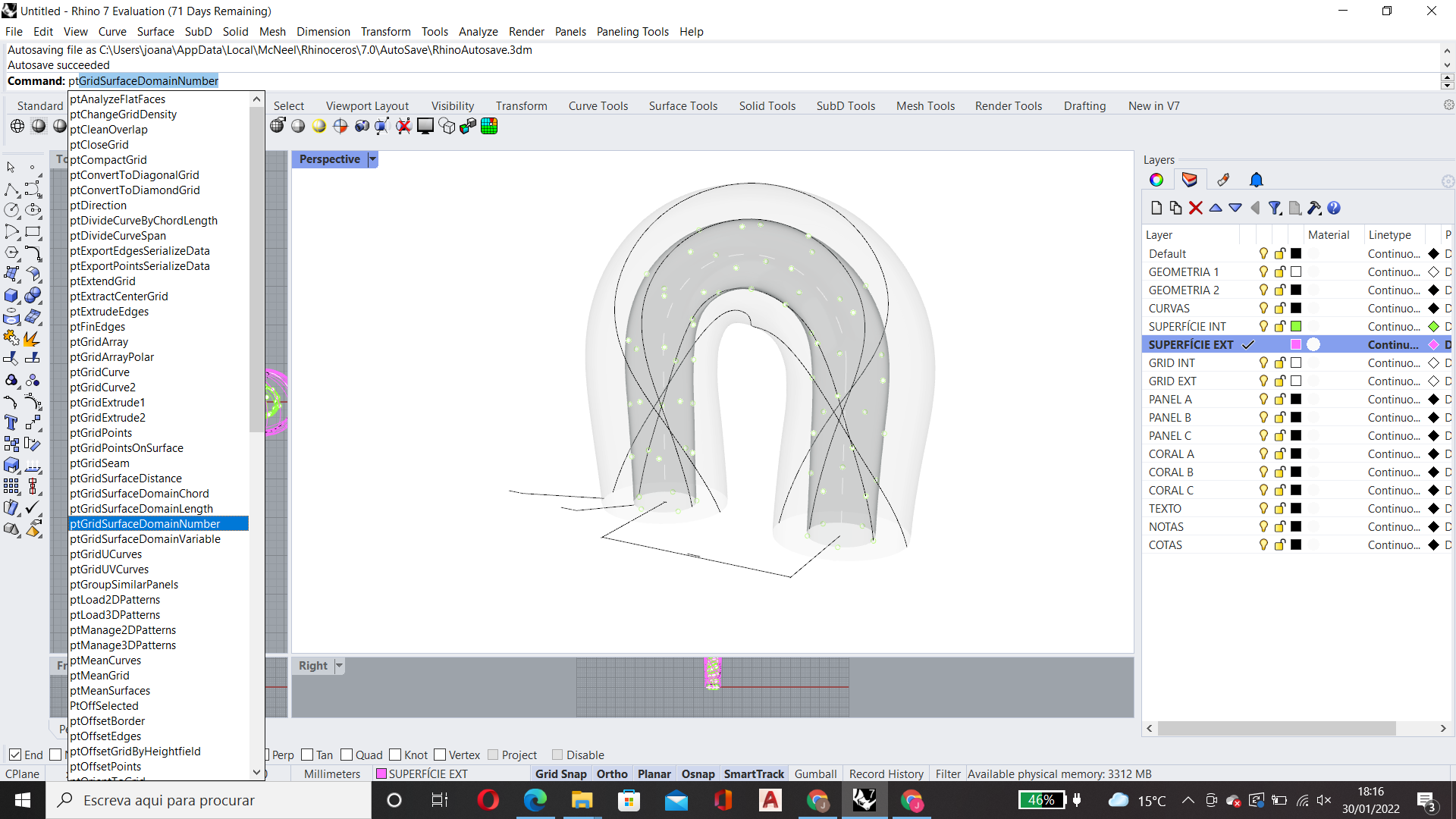This screenshot has height=819, width=1456.
Task: Select the Rectangle tool in left sidebar
Action: click(33, 231)
